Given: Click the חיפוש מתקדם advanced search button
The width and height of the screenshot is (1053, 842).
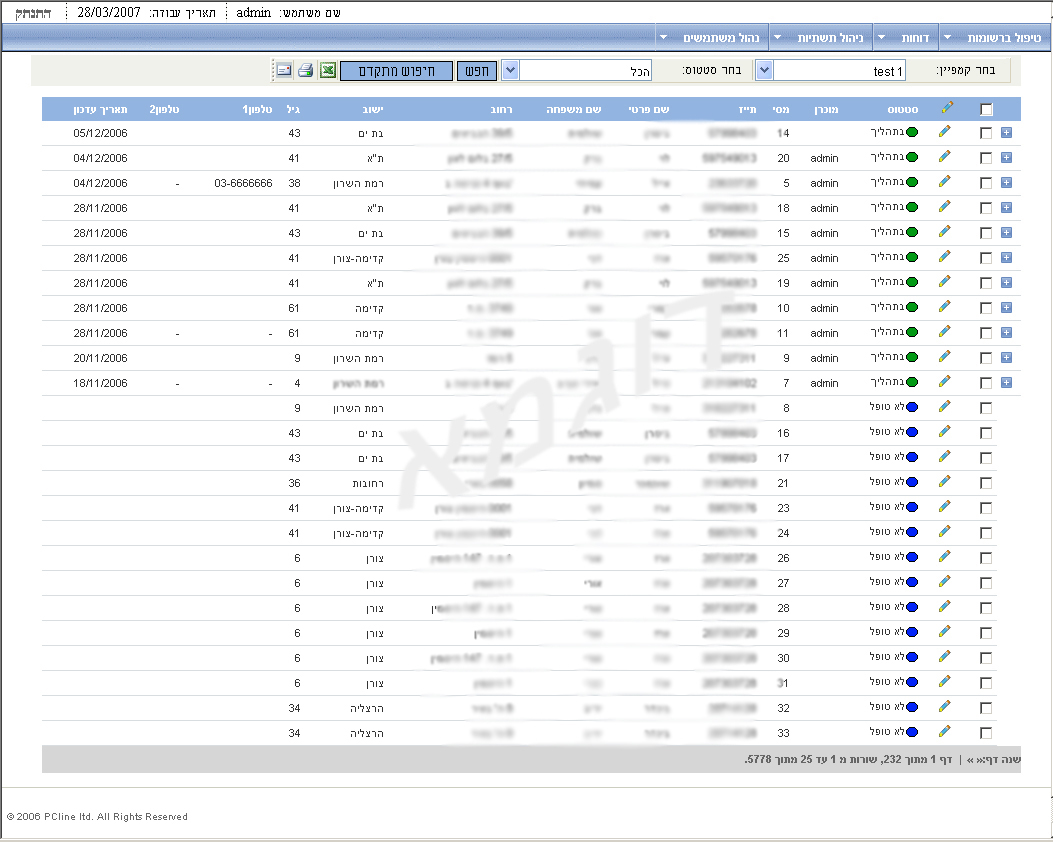Looking at the screenshot, I should (396, 71).
